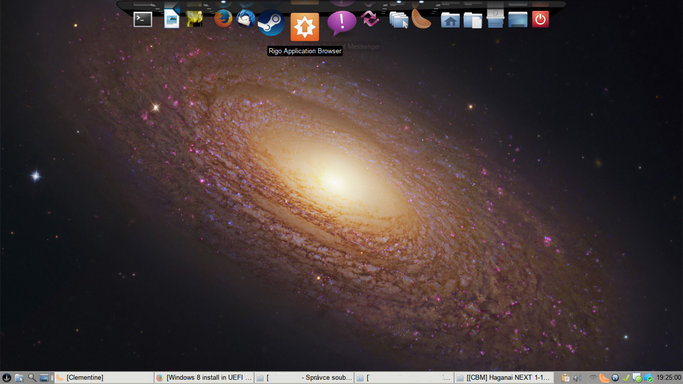Viewport: 683px width, 384px height.
Task: Click the blue cloud sync tray icon
Action: 648,378
